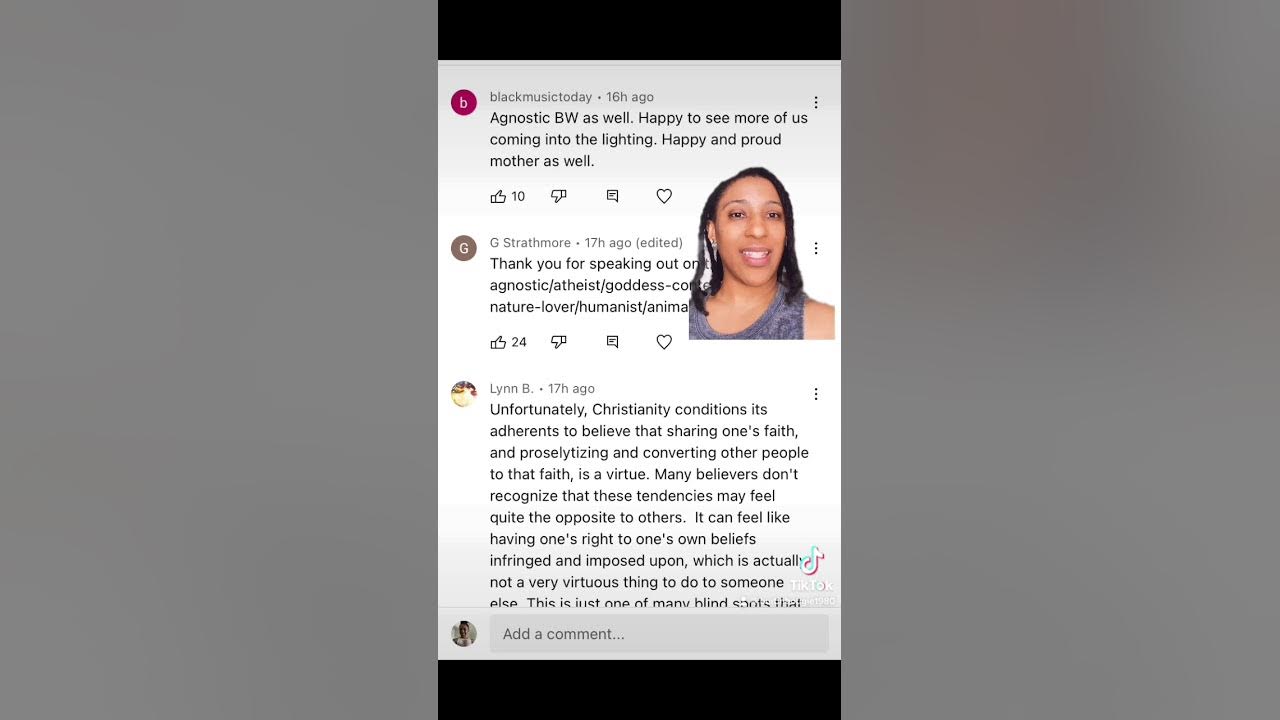Open the G Strathmore username link
Viewport: 1280px width, 720px height.
pyautogui.click(x=530, y=243)
